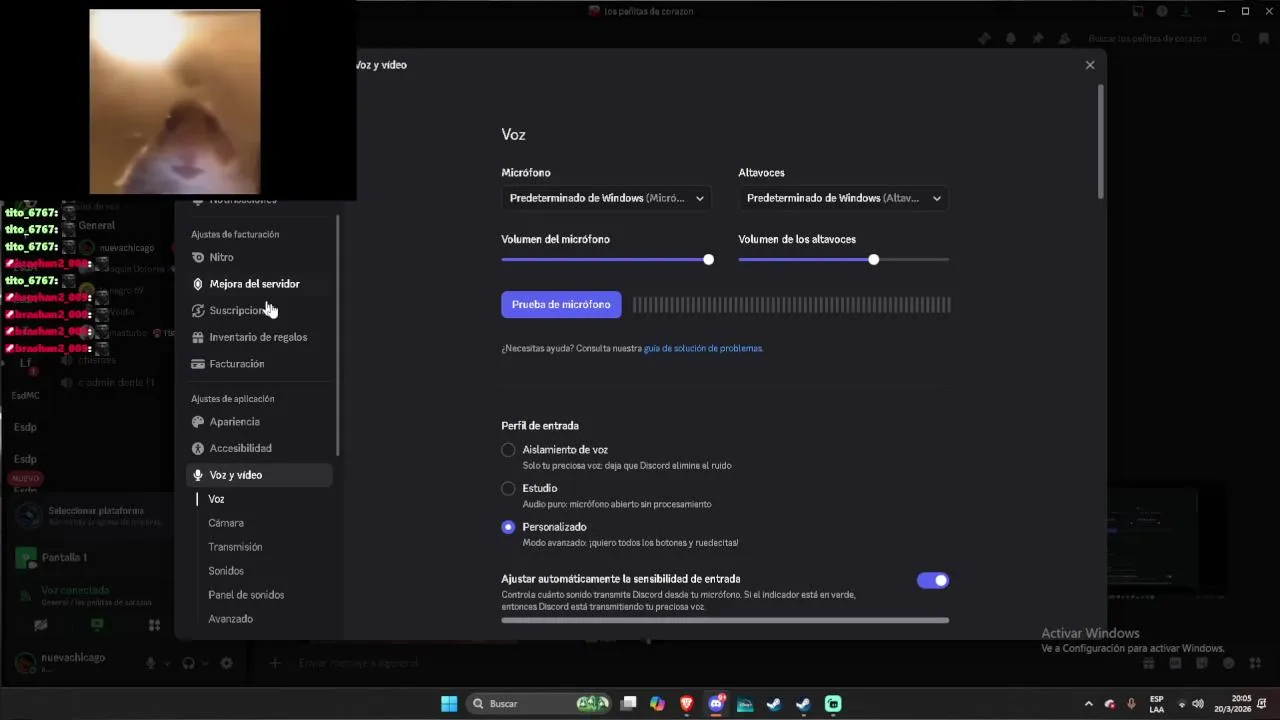Click the tray microphone-in-use icon
Image resolution: width=1280 pixels, height=720 pixels.
tap(1131, 704)
